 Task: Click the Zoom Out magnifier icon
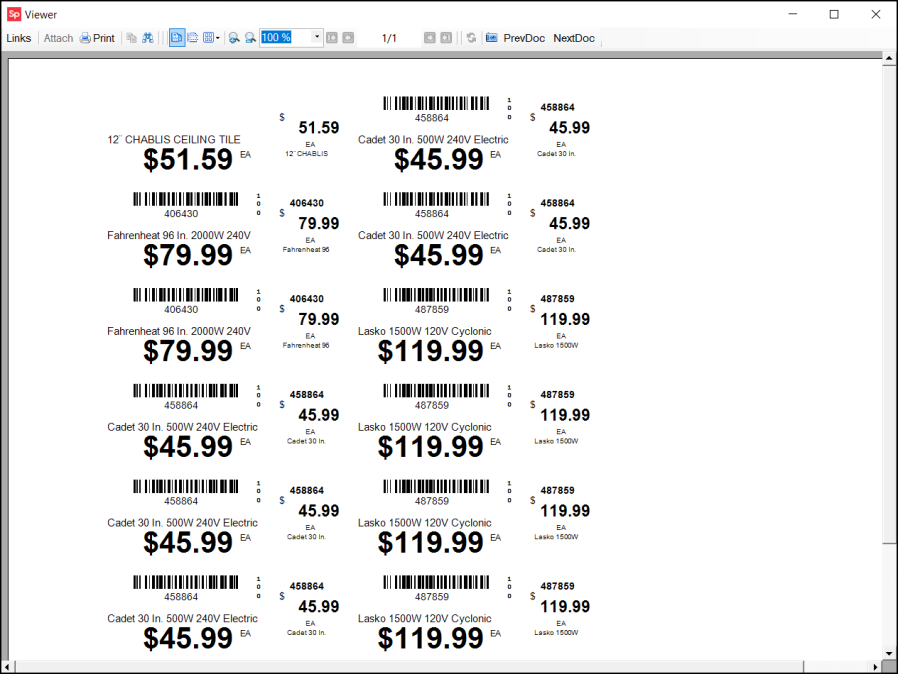click(250, 38)
